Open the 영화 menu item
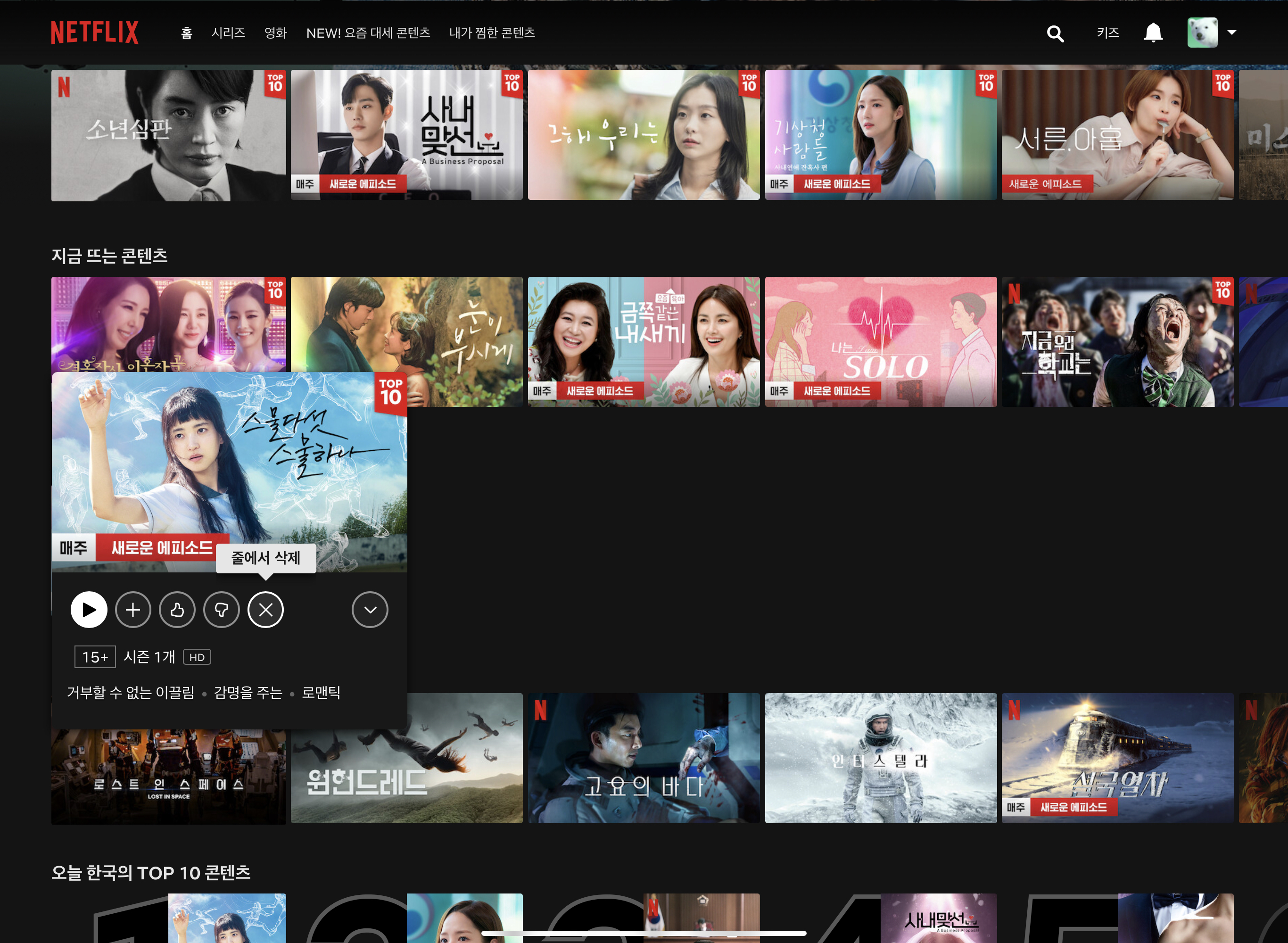Viewport: 1288px width, 943px height. (276, 33)
